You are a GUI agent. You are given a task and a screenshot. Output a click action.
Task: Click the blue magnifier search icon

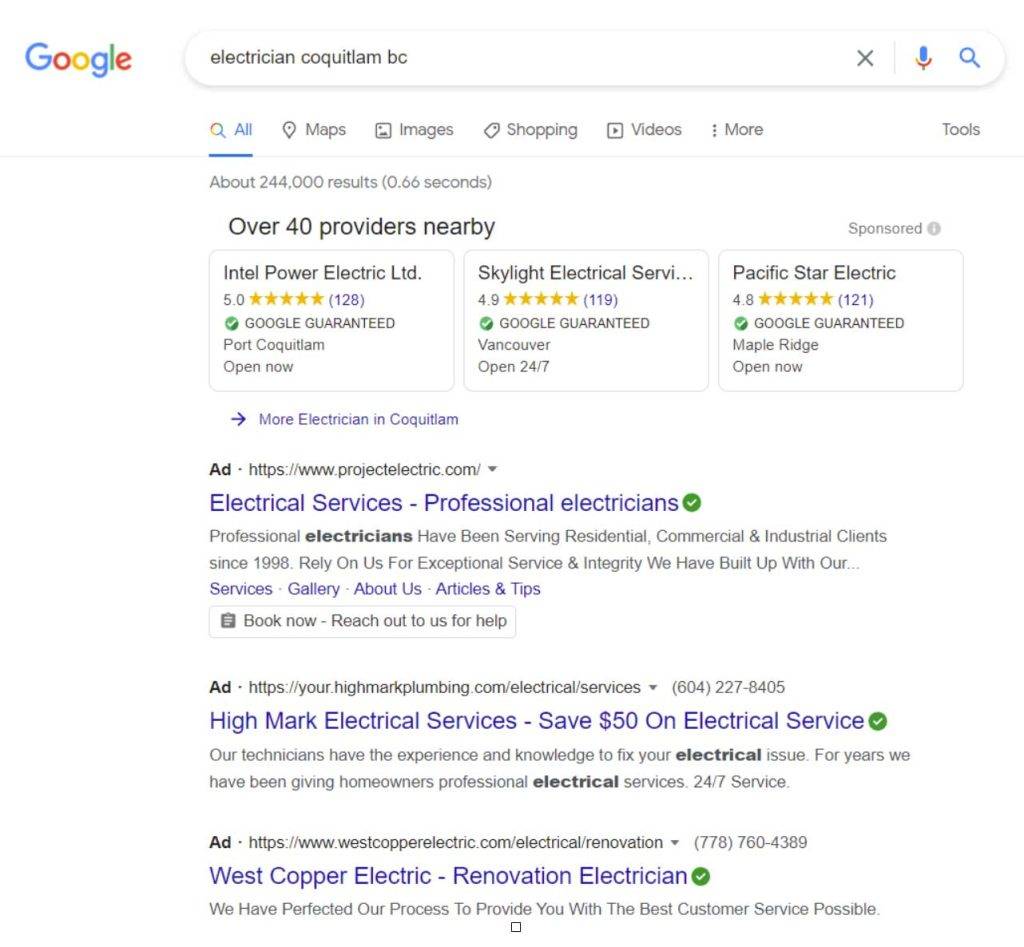(x=969, y=57)
